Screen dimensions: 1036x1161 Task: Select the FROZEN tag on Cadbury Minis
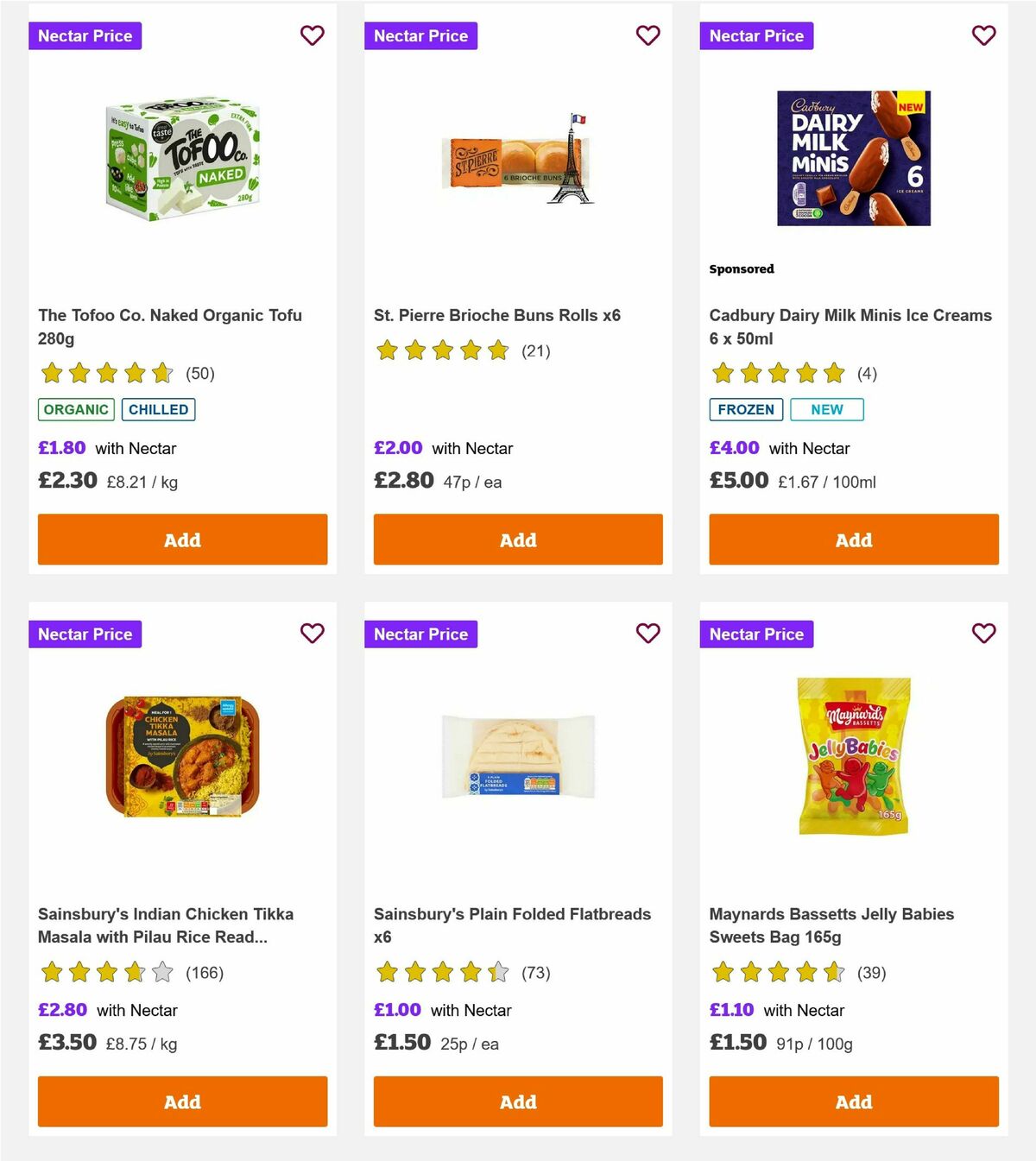coord(746,409)
